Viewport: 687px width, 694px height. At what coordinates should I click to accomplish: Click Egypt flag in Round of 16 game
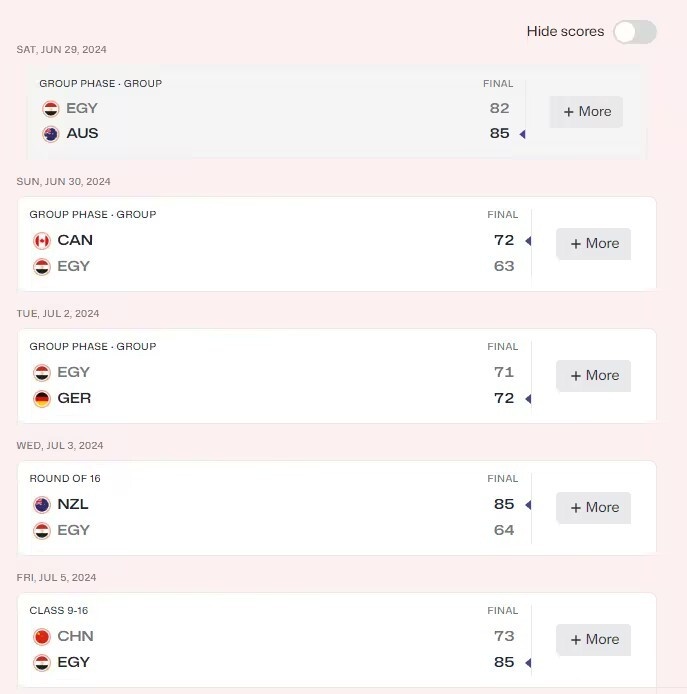pyautogui.click(x=42, y=531)
